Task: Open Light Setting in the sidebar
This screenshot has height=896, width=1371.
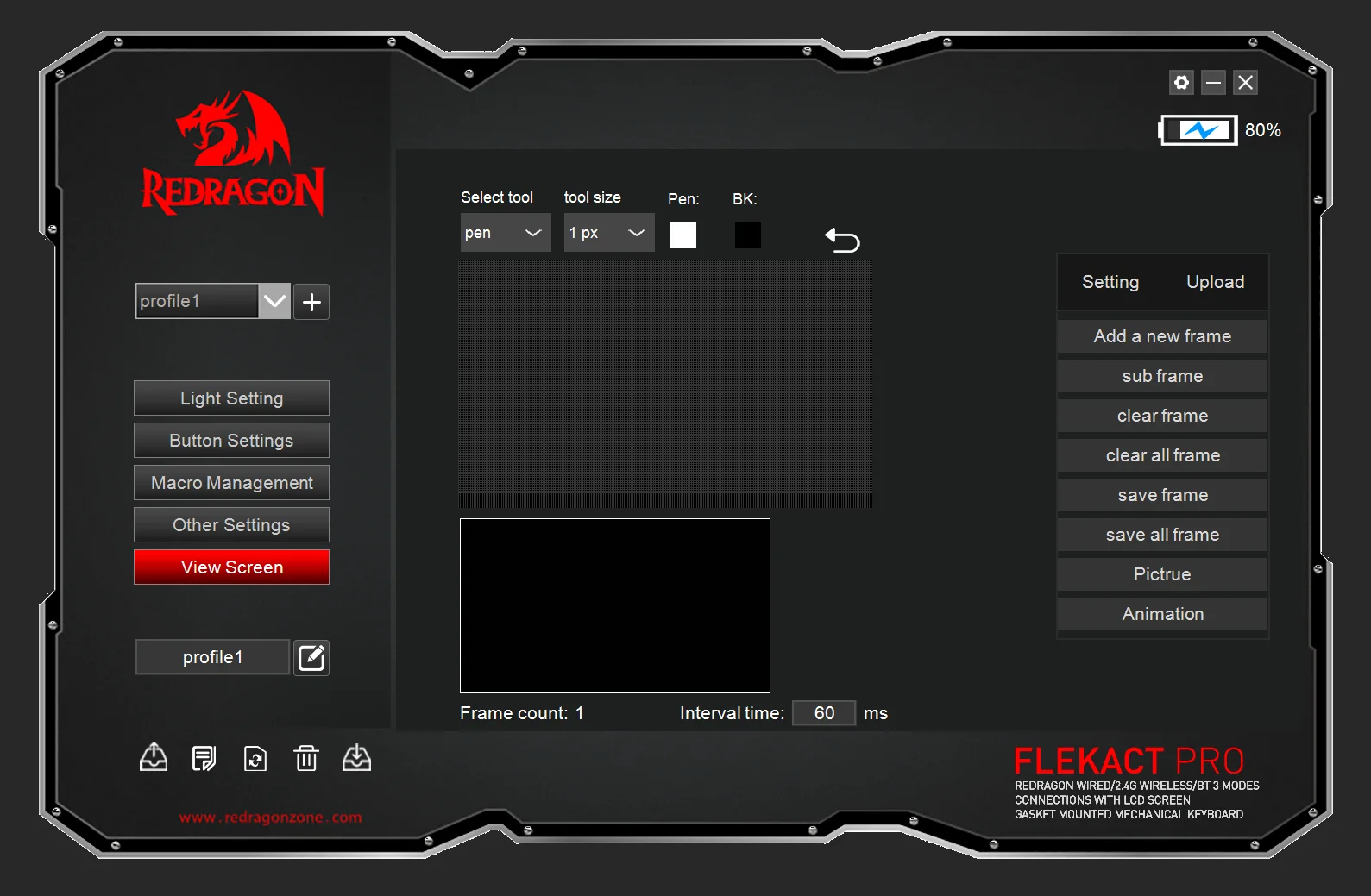Action: pyautogui.click(x=231, y=398)
